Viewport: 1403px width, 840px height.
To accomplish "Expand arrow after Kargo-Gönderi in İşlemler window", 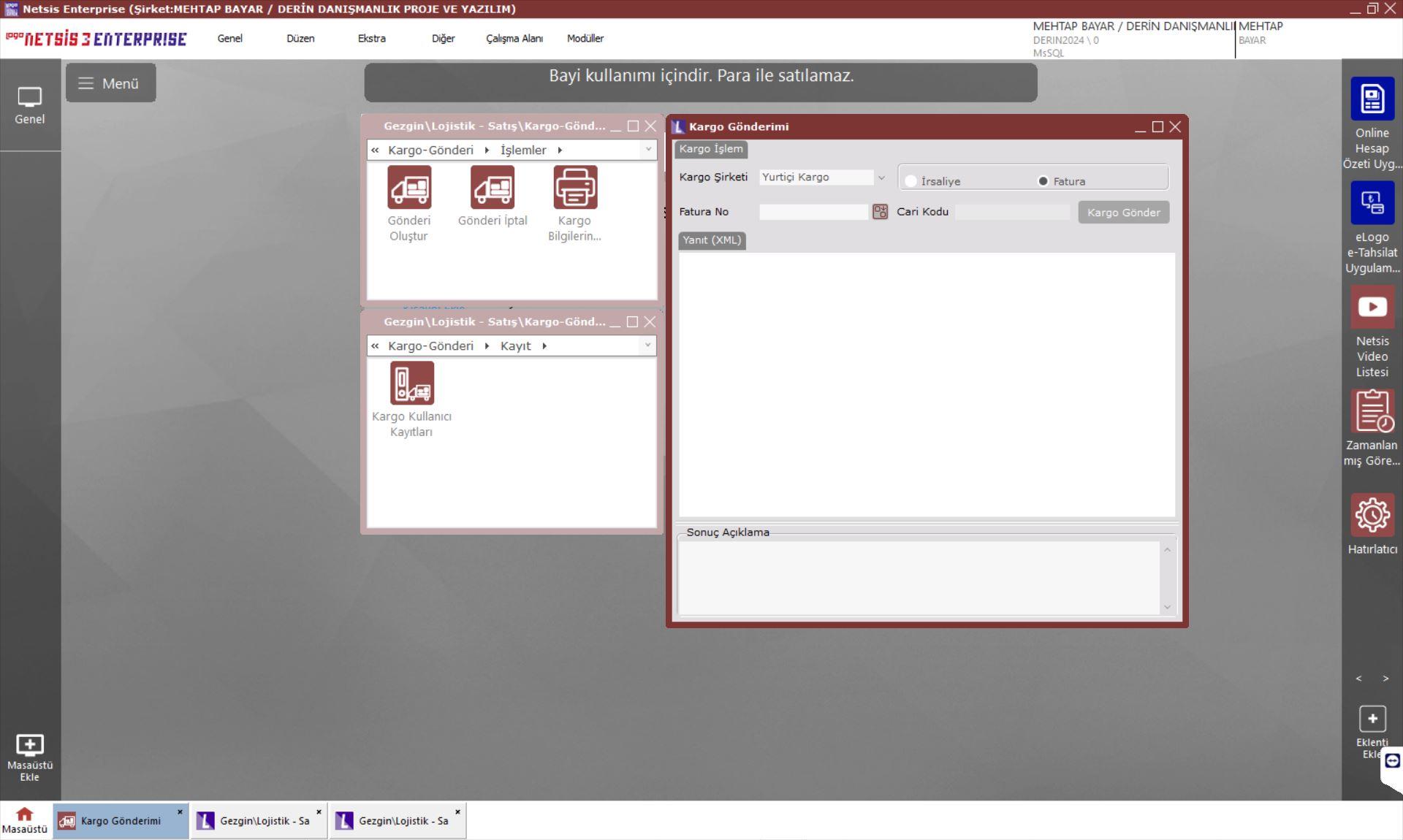I will 487,150.
